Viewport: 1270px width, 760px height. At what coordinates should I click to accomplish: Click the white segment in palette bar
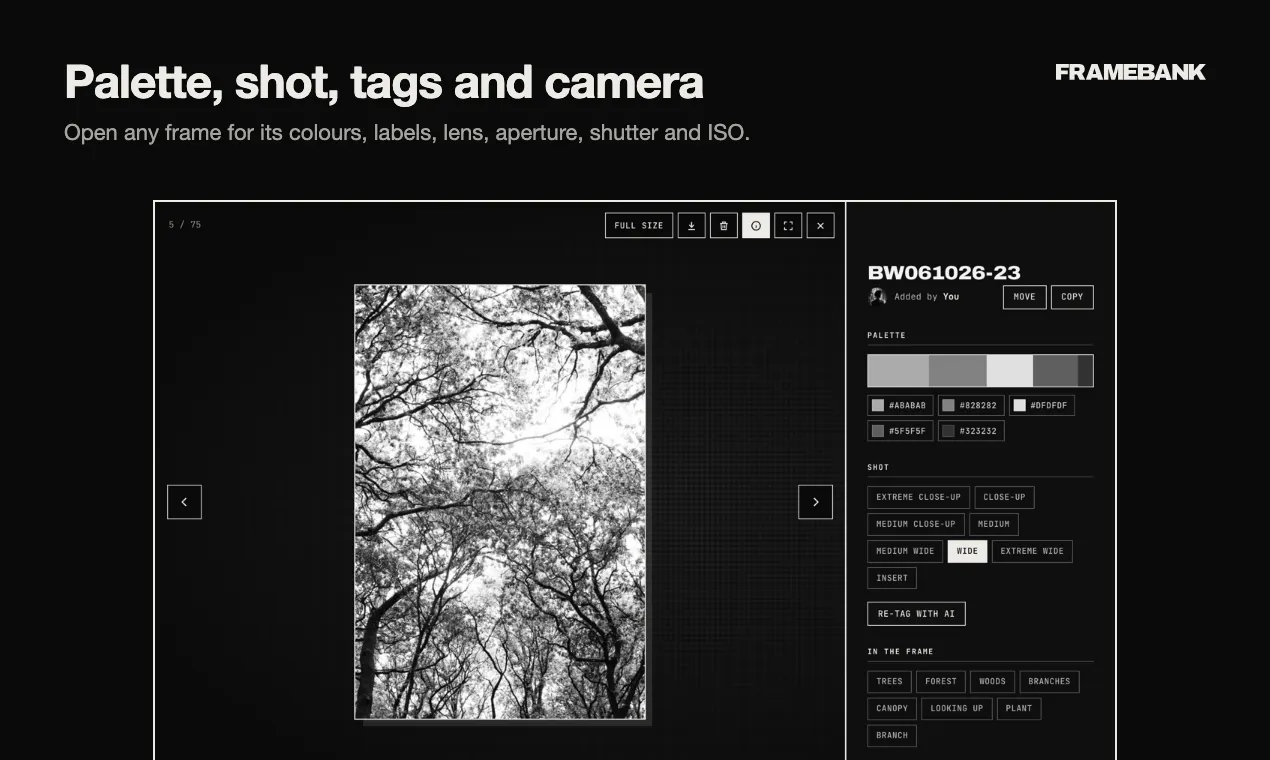1010,371
